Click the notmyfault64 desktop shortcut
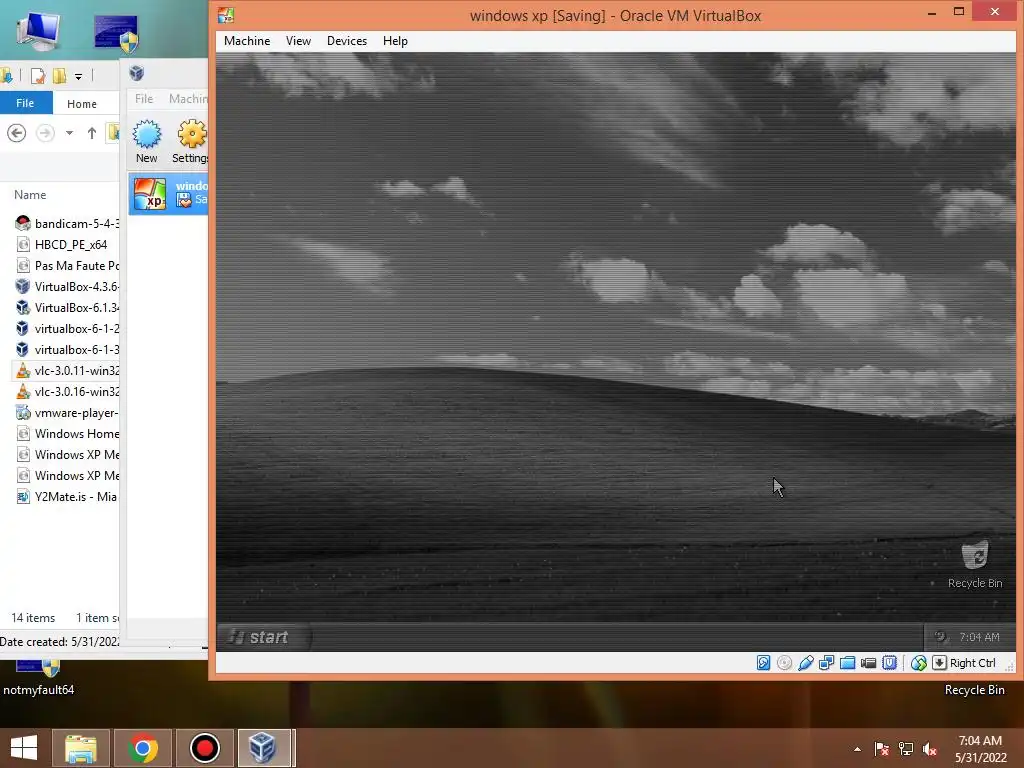 click(39, 678)
